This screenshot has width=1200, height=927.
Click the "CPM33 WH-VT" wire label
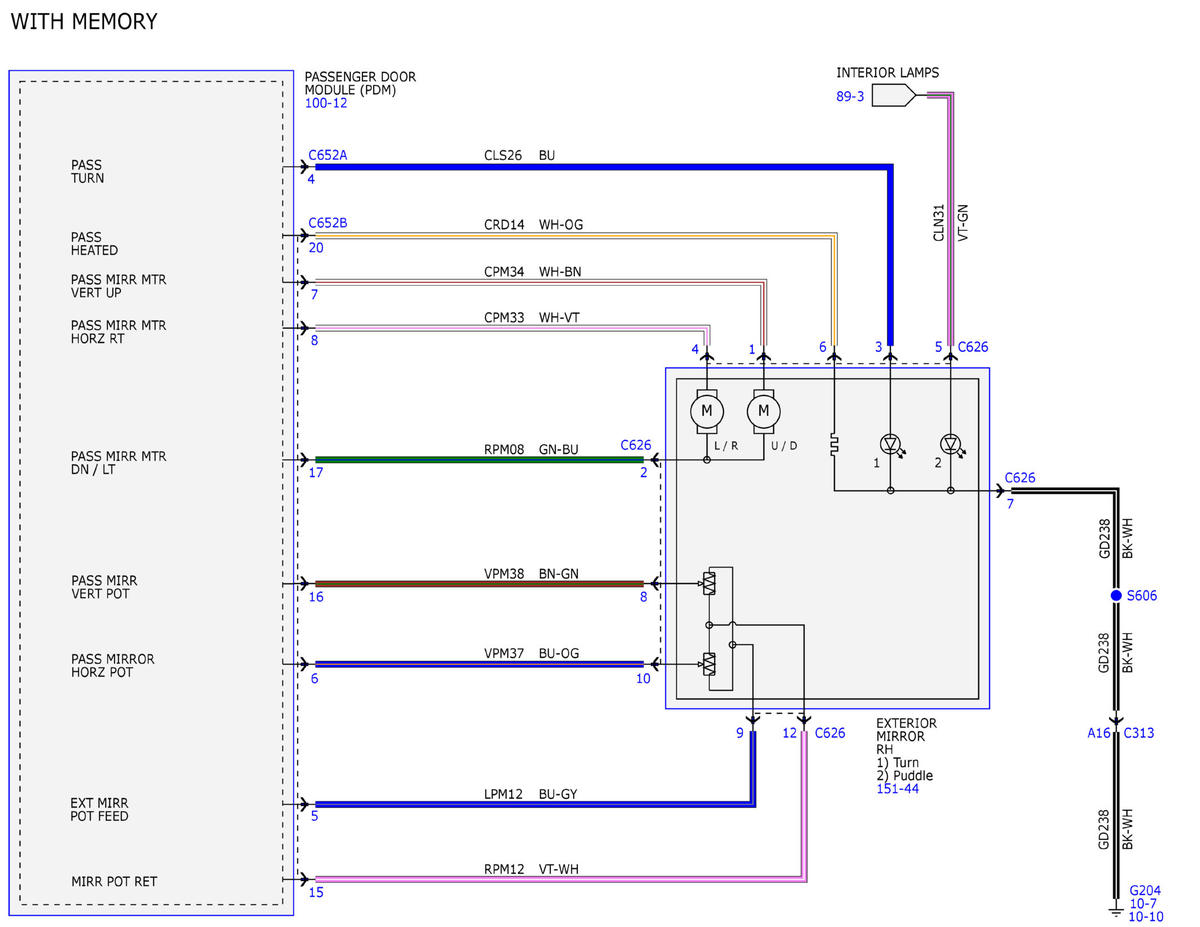point(531,317)
